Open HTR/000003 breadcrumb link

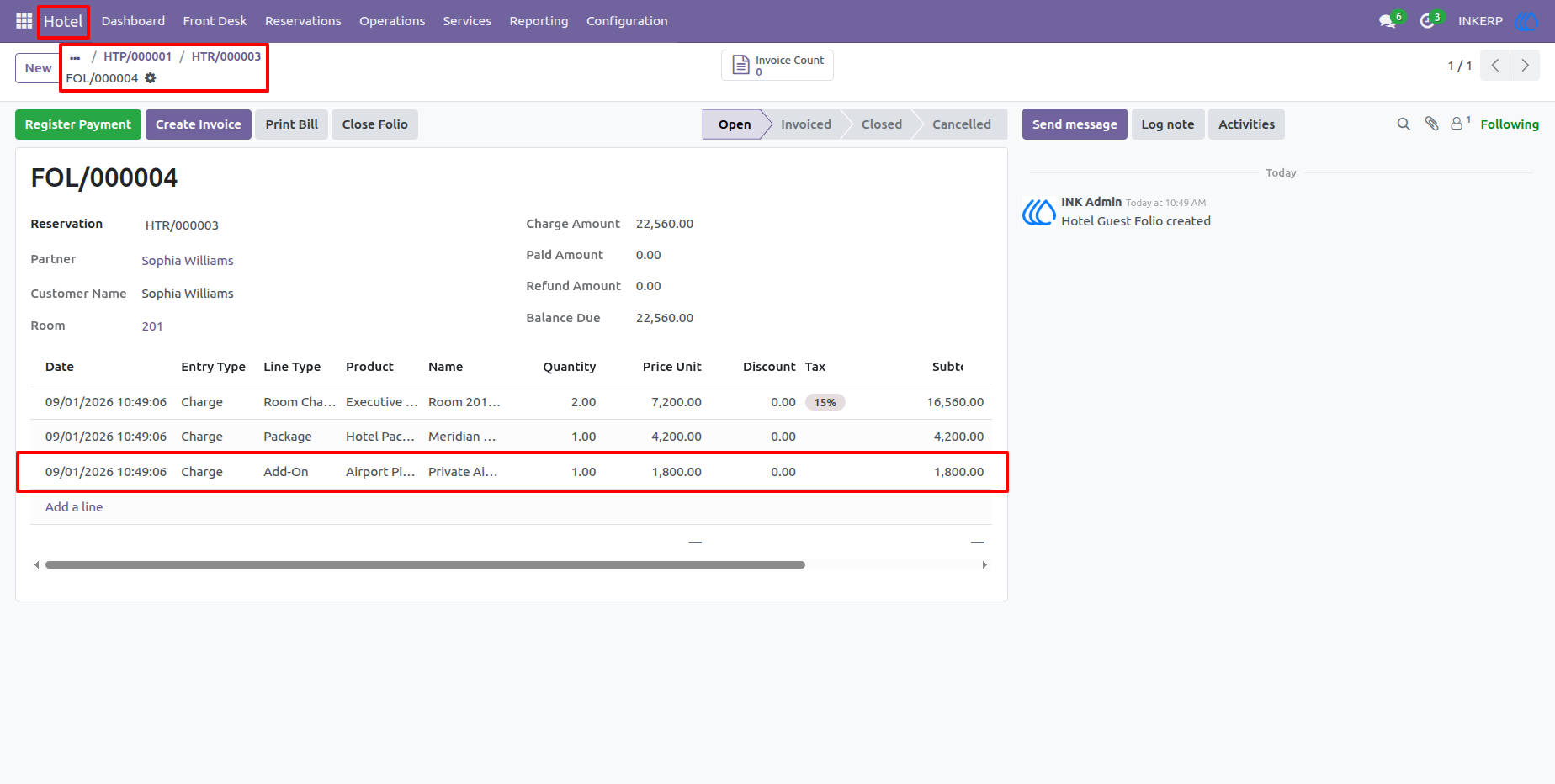[x=226, y=56]
